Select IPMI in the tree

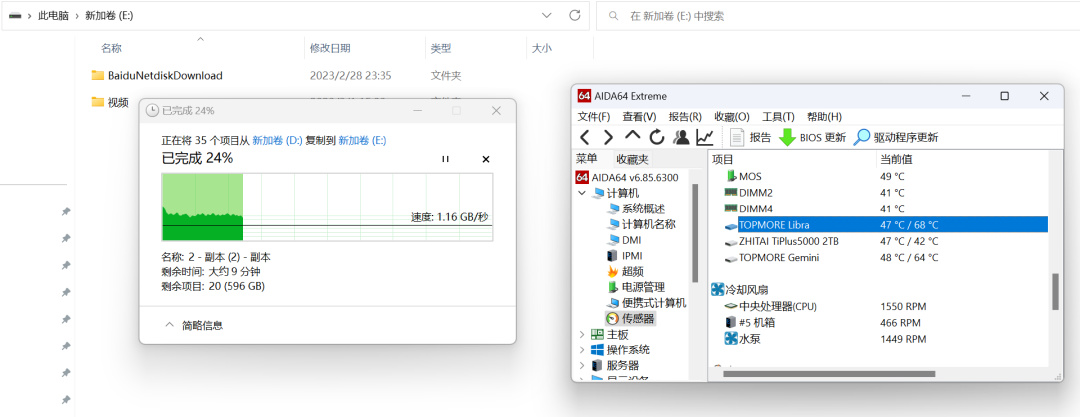(x=625, y=256)
